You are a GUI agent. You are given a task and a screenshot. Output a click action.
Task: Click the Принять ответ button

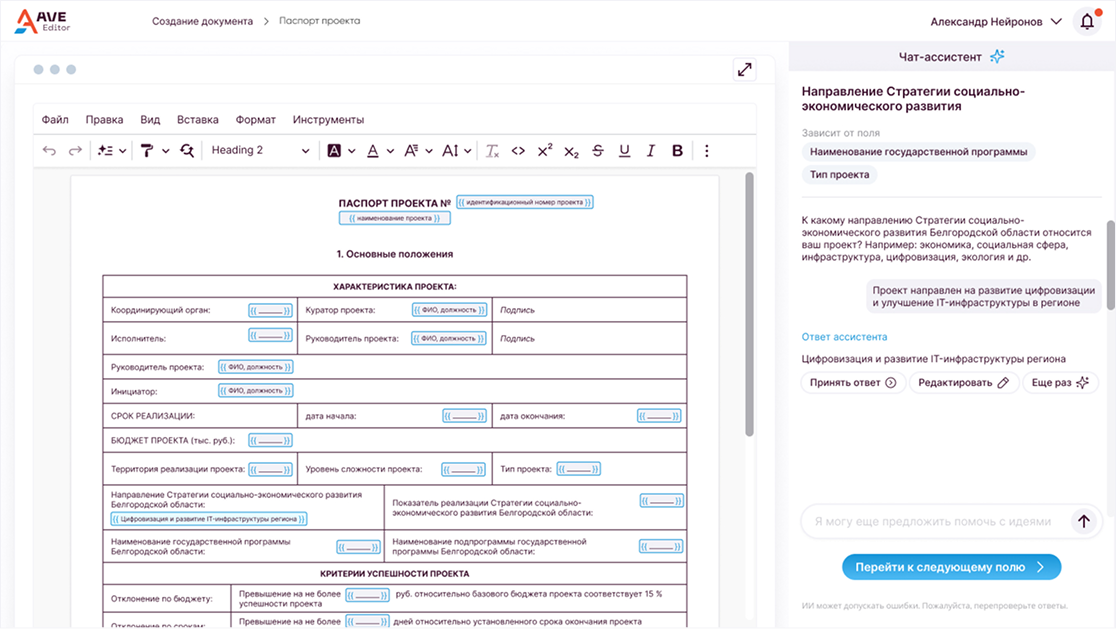pyautogui.click(x=852, y=383)
